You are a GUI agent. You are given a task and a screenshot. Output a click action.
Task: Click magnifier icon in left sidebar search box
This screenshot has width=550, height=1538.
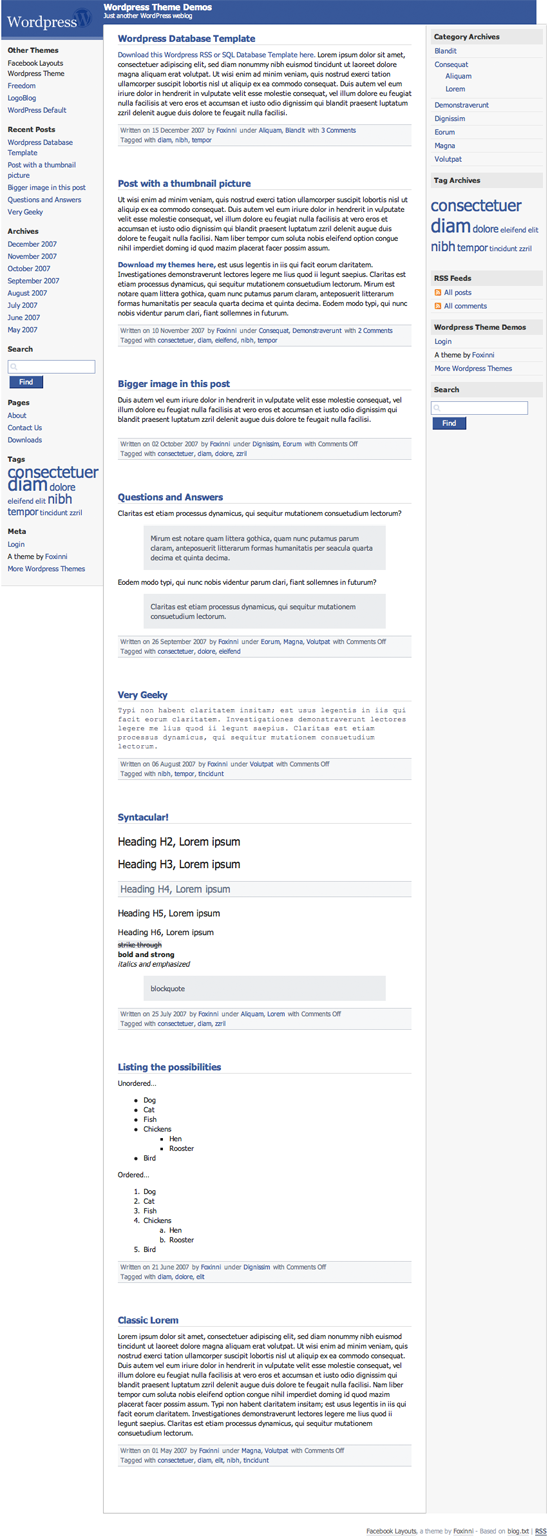point(13,367)
